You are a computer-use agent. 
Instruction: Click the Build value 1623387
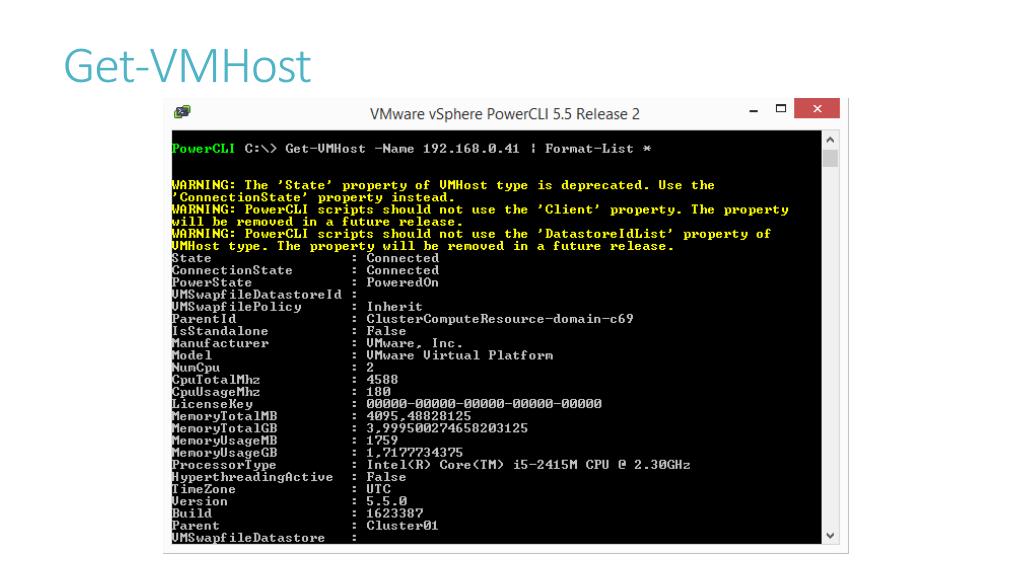(394, 514)
